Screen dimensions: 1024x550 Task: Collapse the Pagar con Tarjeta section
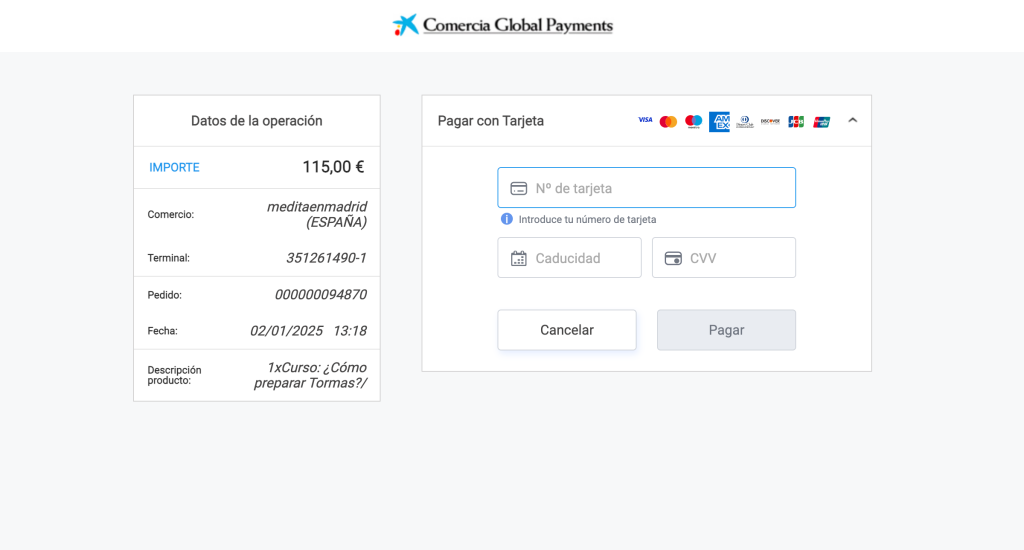click(852, 120)
